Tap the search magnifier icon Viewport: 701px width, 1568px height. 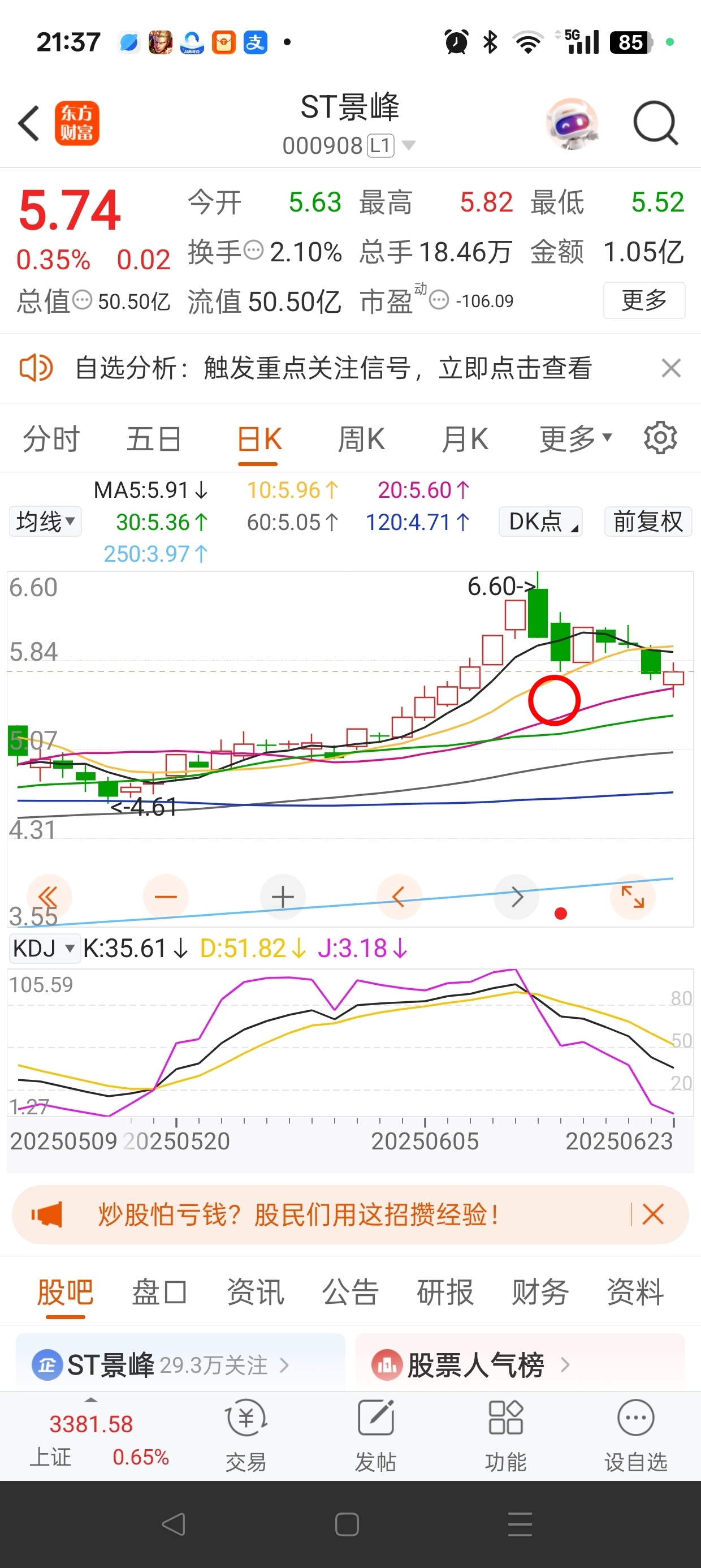(x=655, y=123)
